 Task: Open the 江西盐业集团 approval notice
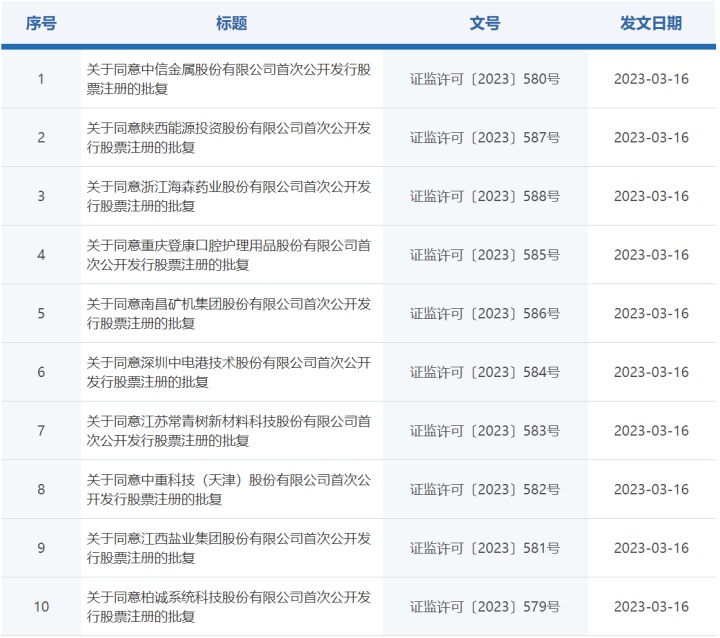coord(228,548)
